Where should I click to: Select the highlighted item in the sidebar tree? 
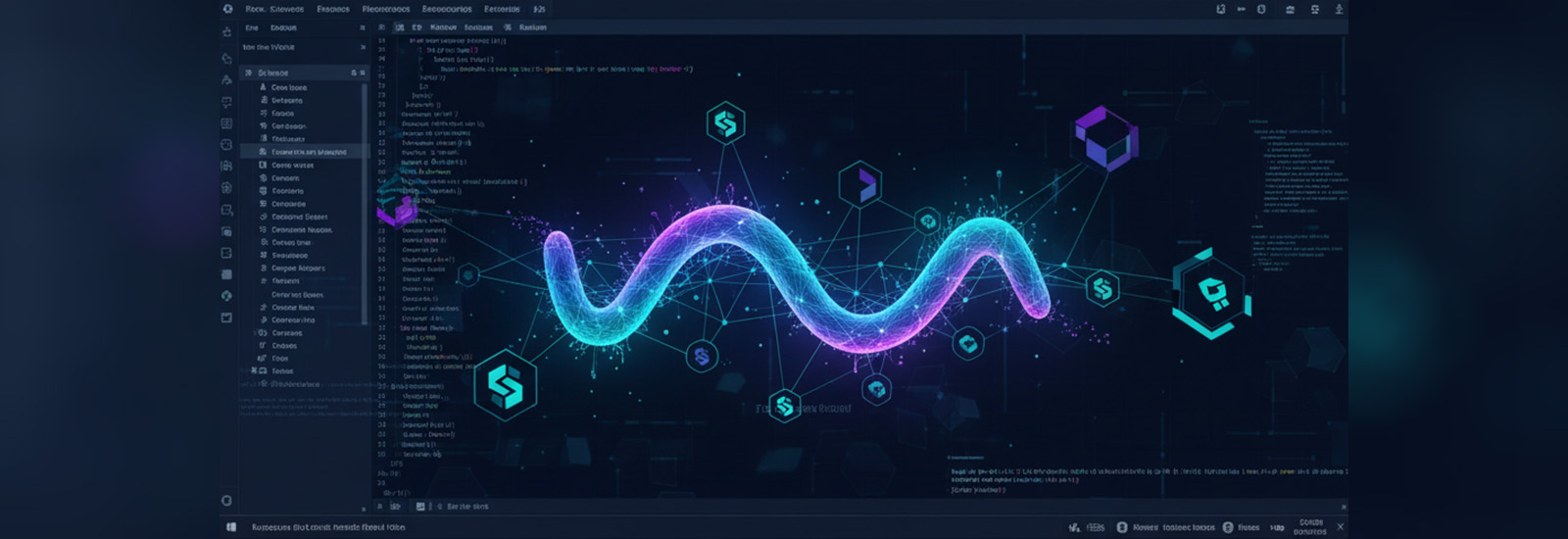click(308, 152)
